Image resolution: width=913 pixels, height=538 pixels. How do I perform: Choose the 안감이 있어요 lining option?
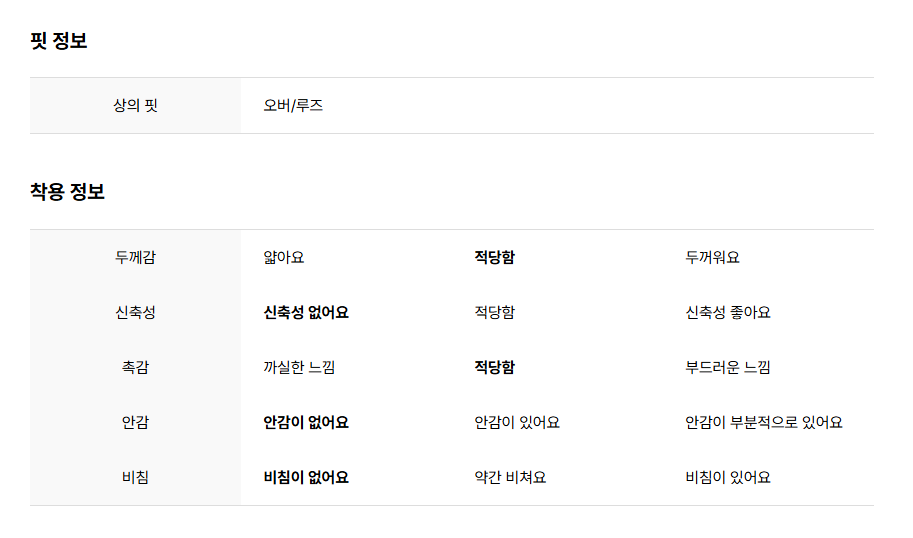point(516,423)
